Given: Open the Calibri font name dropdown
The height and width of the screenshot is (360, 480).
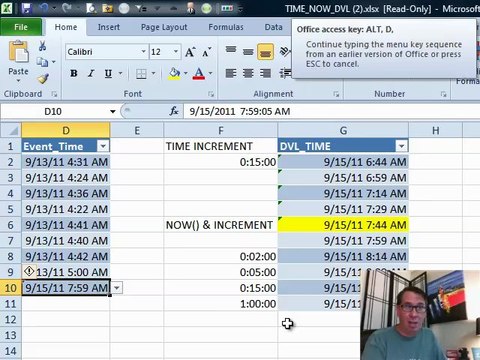Looking at the screenshot, I should (144, 52).
